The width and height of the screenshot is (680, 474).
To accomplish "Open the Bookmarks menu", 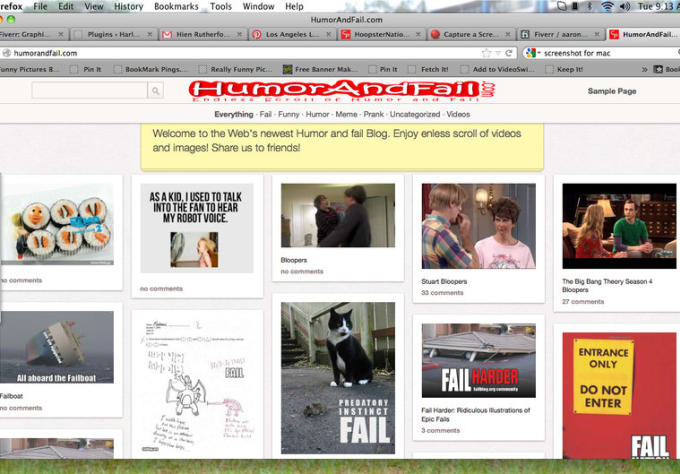I will (176, 7).
